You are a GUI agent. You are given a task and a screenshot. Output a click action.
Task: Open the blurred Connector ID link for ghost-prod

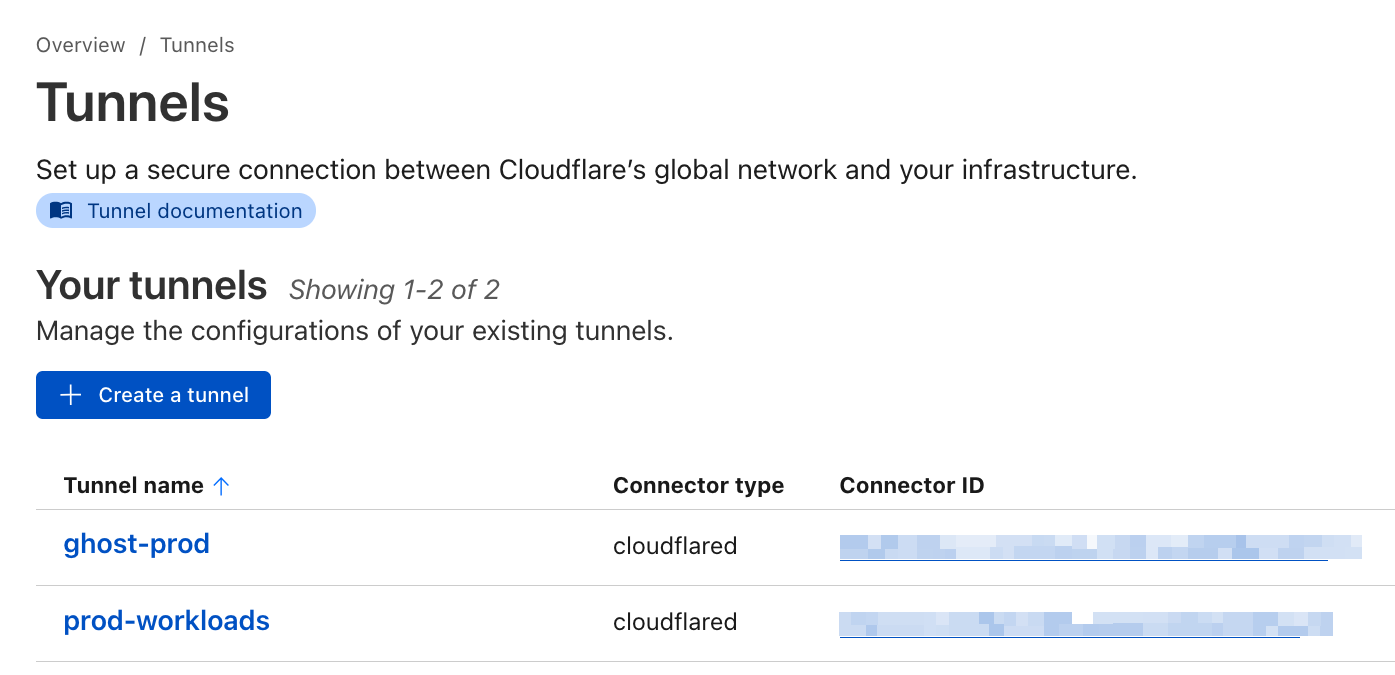tap(1100, 547)
